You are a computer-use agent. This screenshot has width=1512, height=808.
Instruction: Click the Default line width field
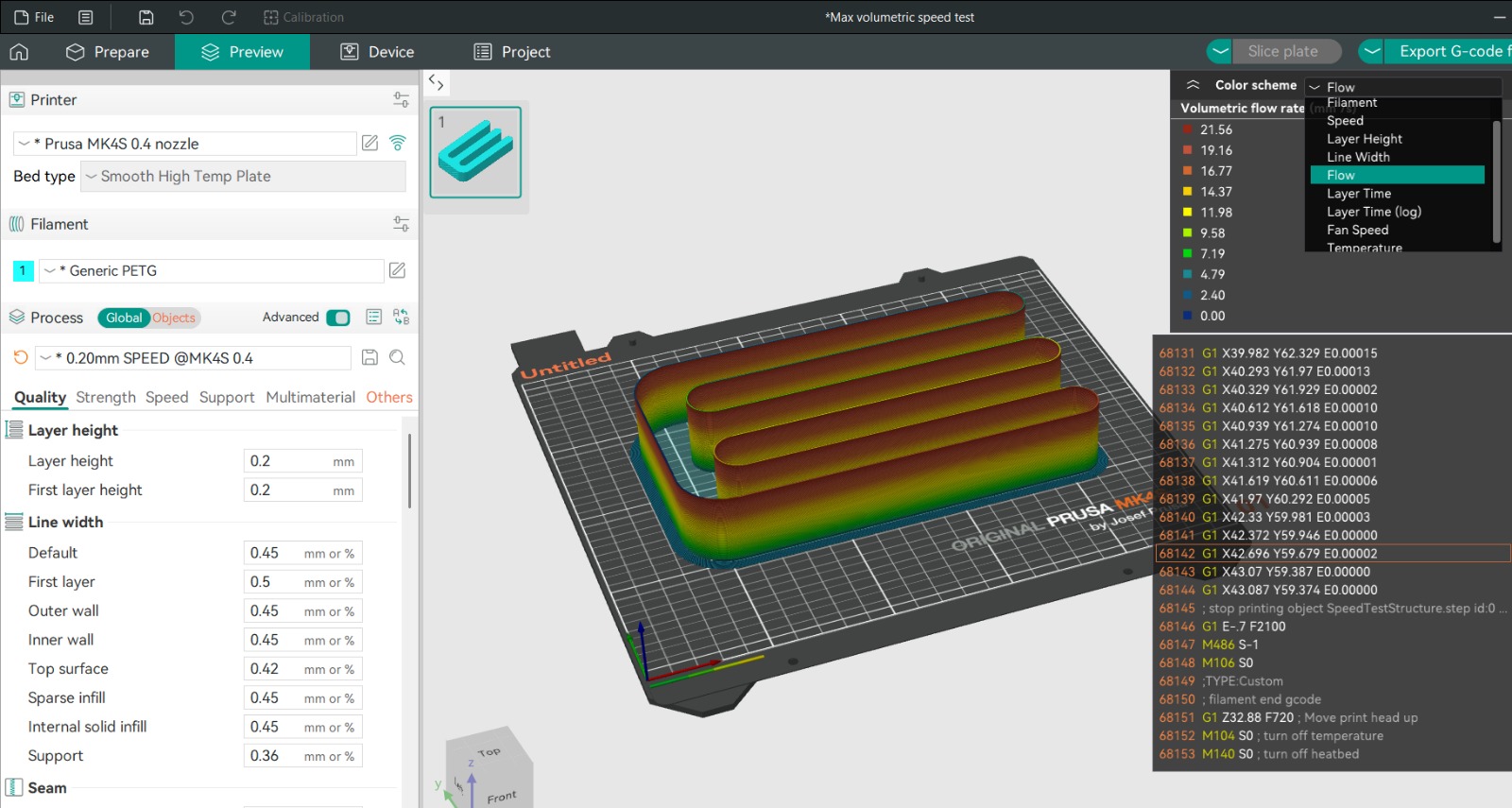302,553
